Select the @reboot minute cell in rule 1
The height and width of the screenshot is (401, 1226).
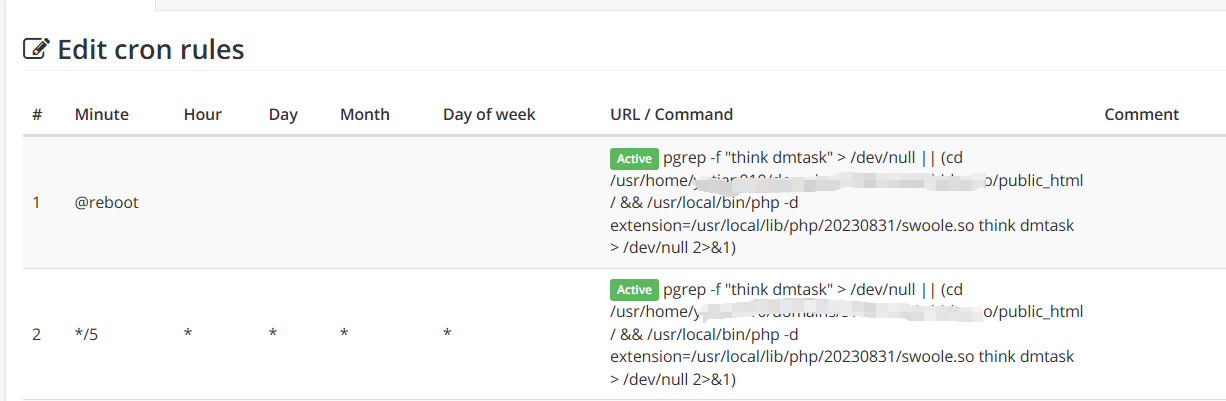coord(106,202)
